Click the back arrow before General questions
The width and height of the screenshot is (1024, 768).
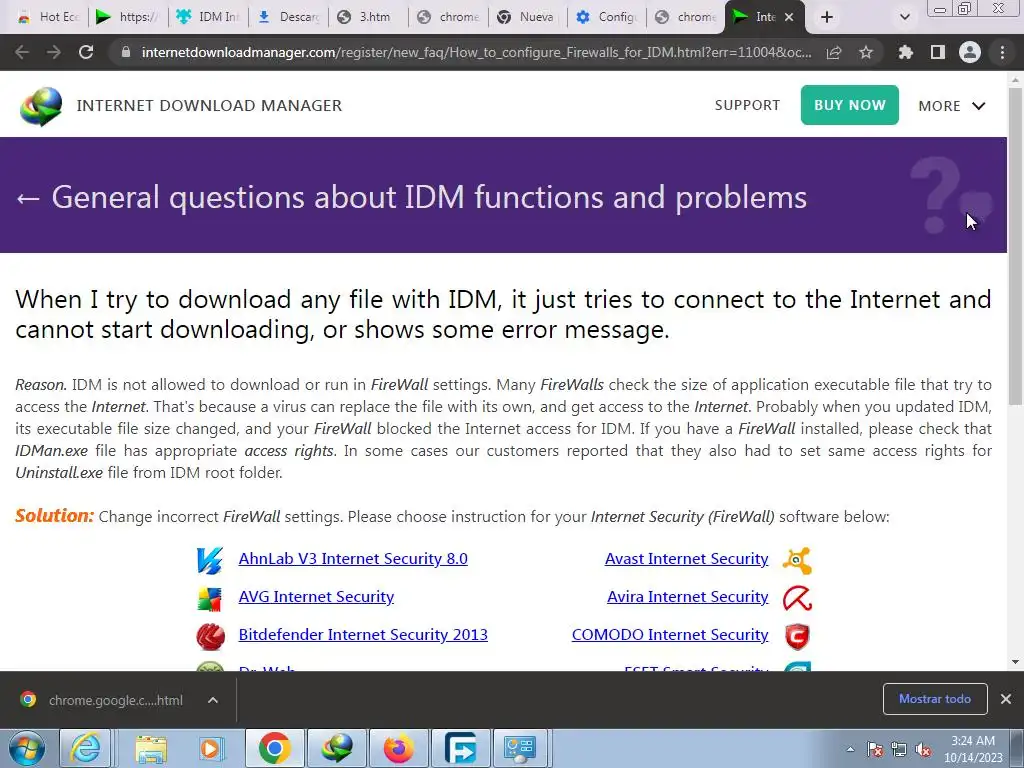pyautogui.click(x=28, y=198)
